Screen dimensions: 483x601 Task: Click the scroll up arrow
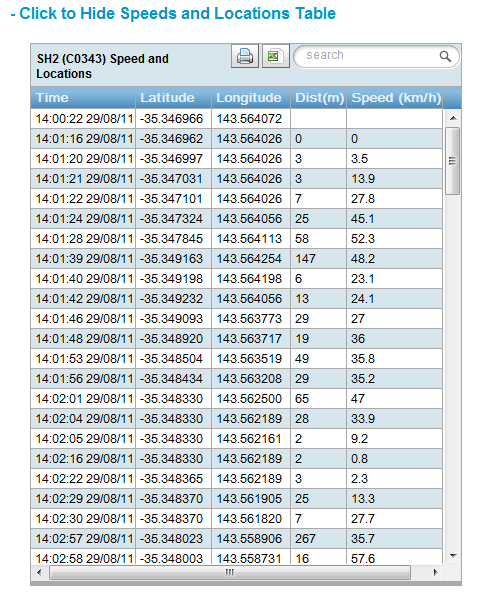click(x=453, y=118)
